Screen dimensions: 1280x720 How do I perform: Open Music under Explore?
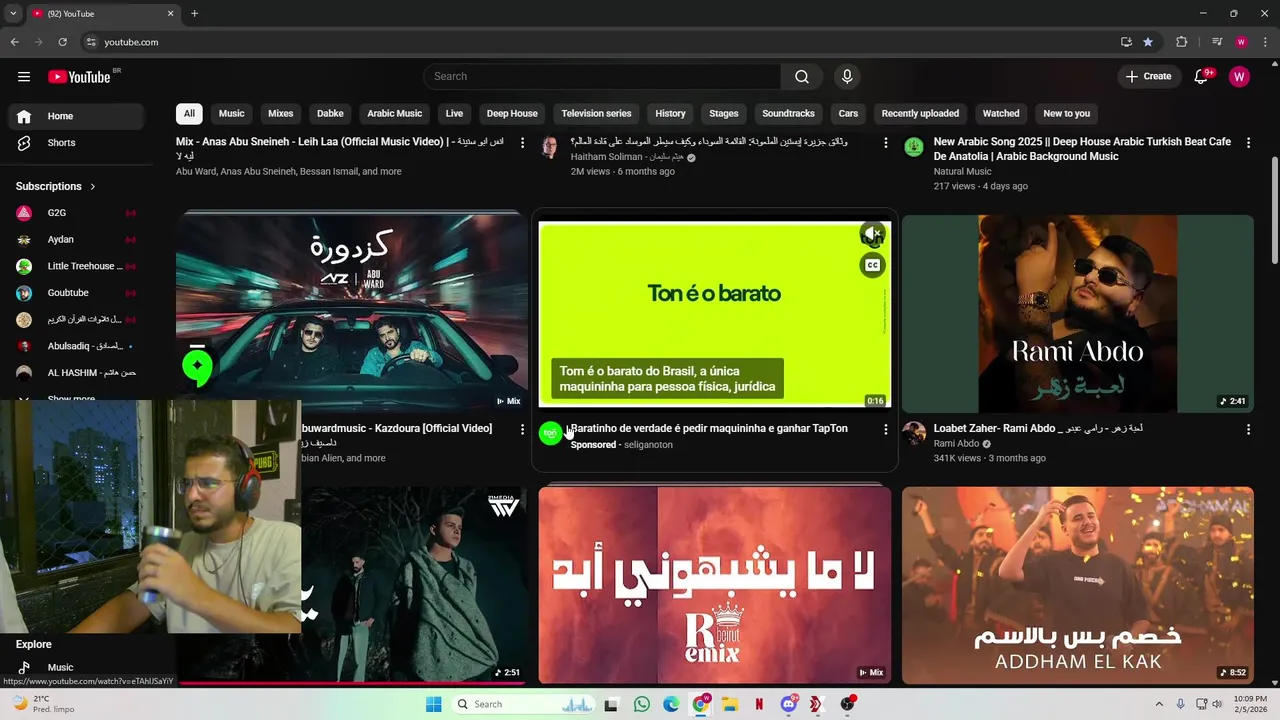pyautogui.click(x=76, y=667)
